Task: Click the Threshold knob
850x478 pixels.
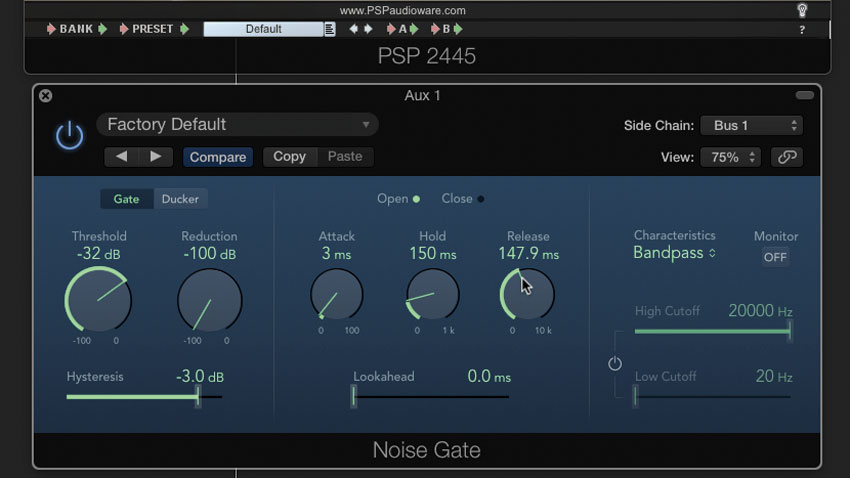Action: pos(98,300)
